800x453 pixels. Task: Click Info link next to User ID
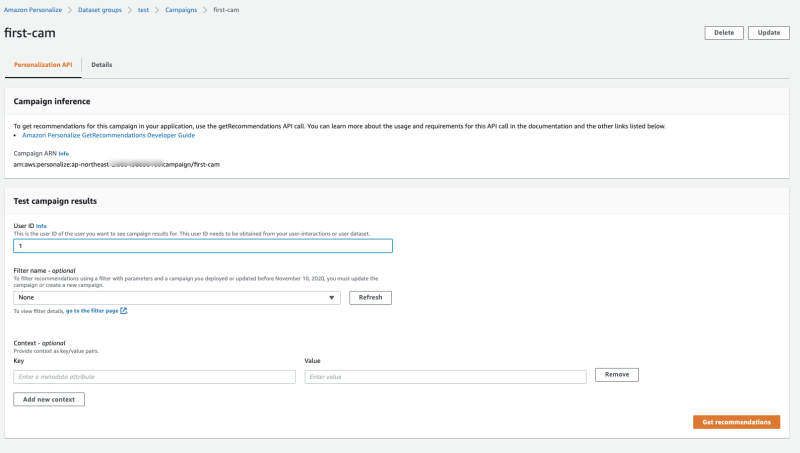[x=41, y=226]
